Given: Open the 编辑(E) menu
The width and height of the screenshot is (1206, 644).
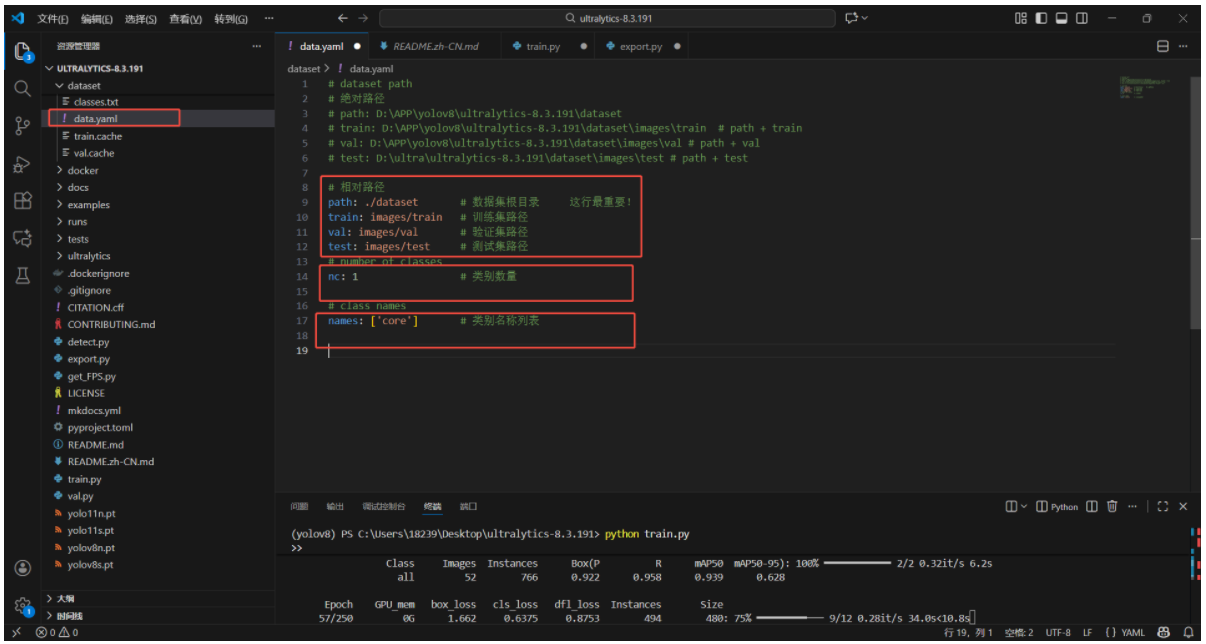Looking at the screenshot, I should pos(97,18).
